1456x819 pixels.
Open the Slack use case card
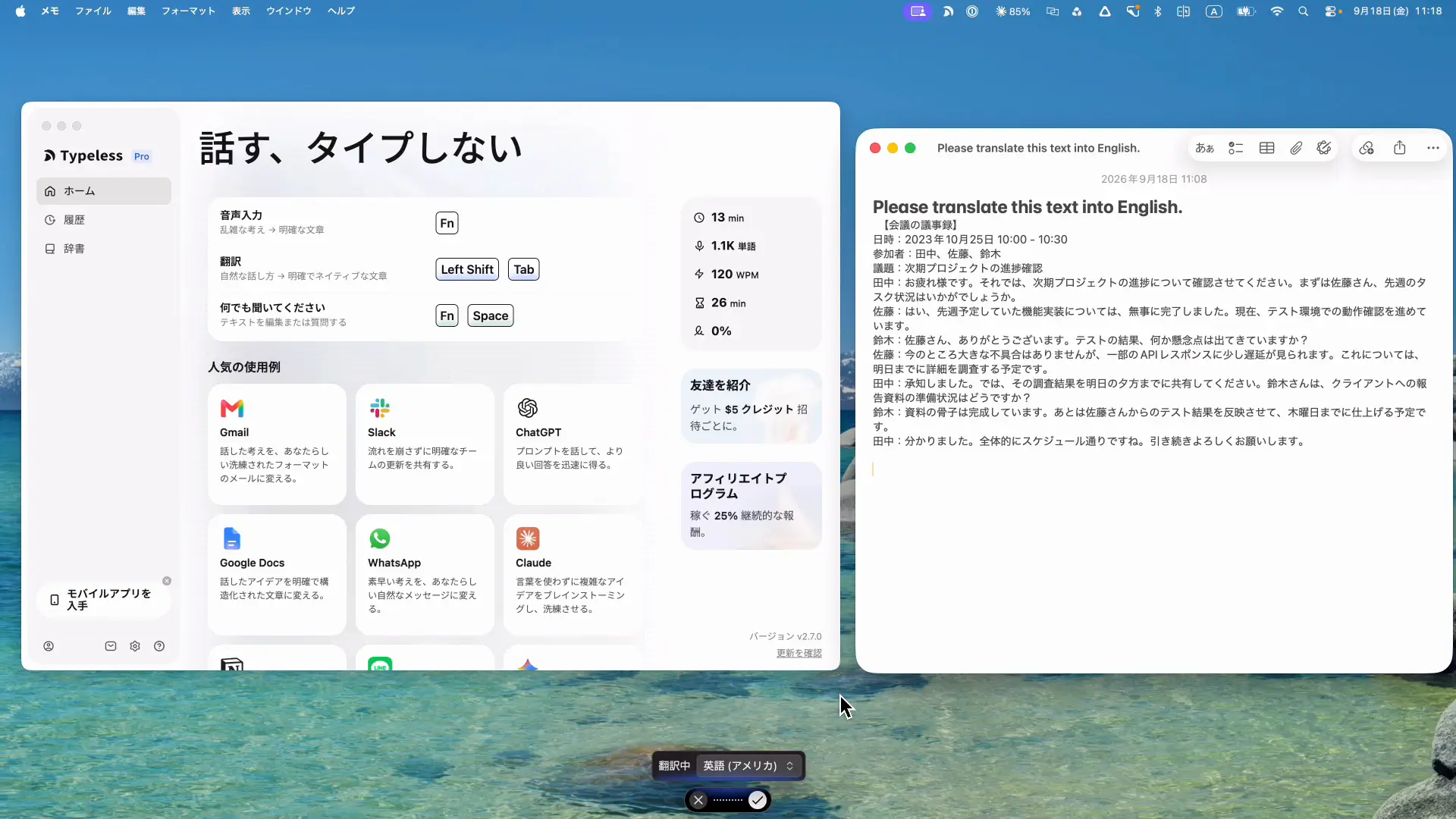(425, 444)
